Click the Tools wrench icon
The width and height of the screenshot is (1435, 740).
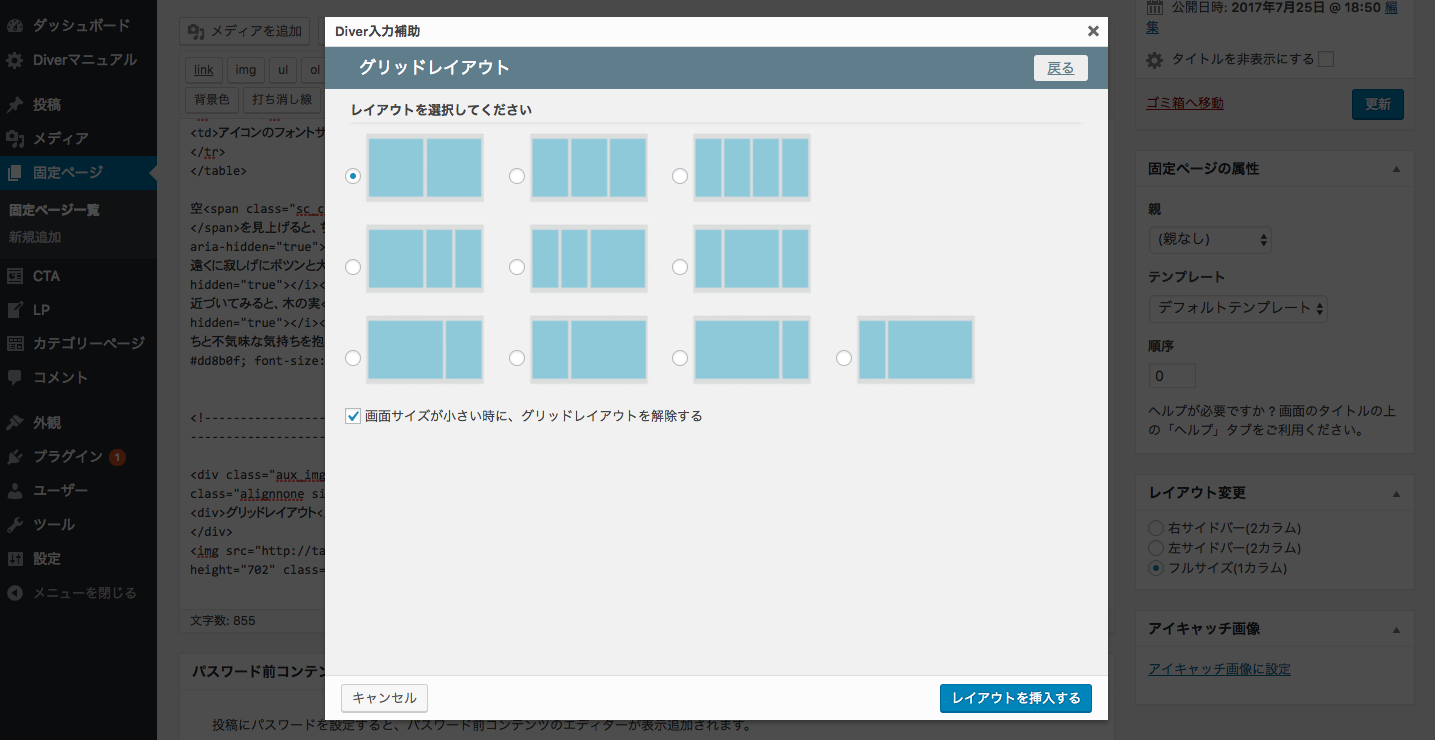pyautogui.click(x=15, y=525)
